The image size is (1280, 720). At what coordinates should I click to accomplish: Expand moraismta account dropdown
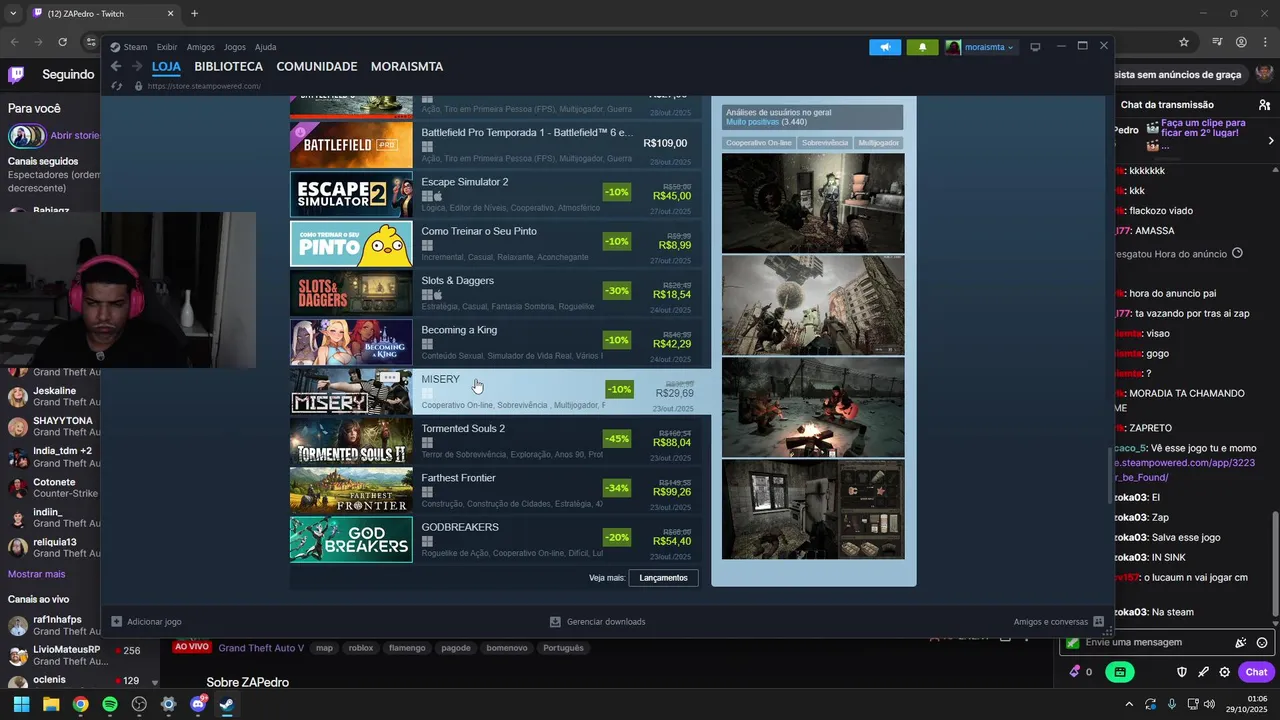coord(981,47)
